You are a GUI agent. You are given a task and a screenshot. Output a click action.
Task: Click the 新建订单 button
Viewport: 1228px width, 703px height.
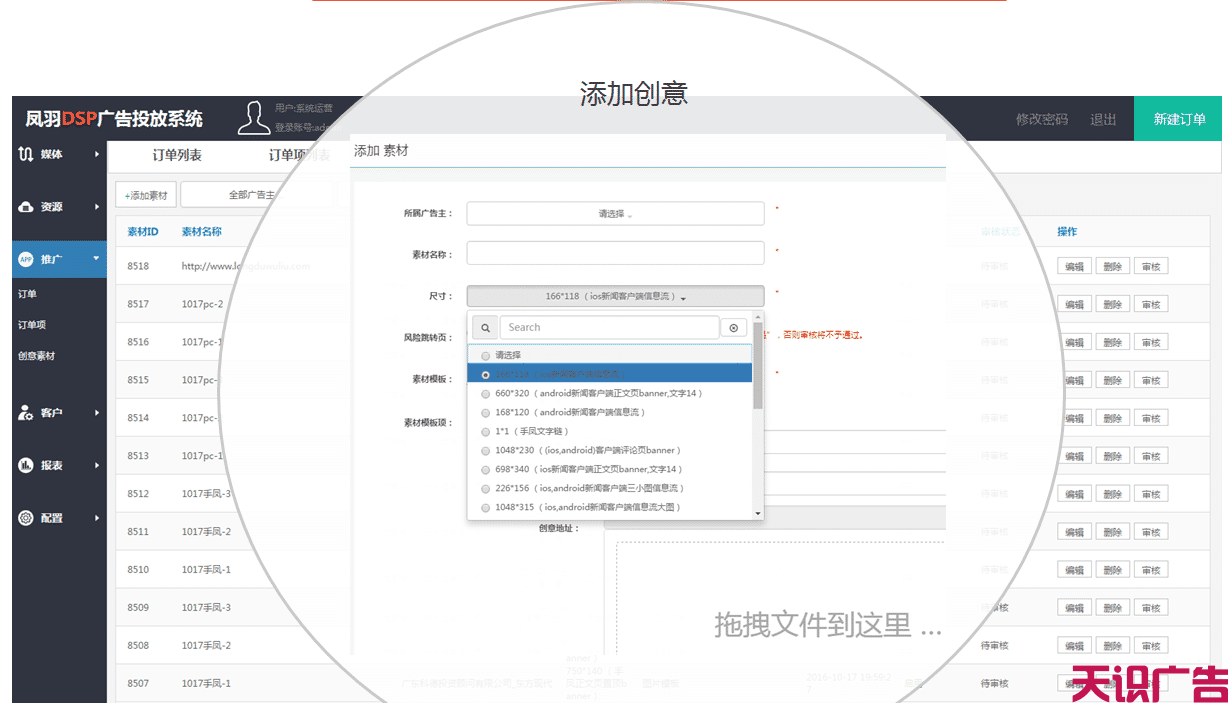1179,119
